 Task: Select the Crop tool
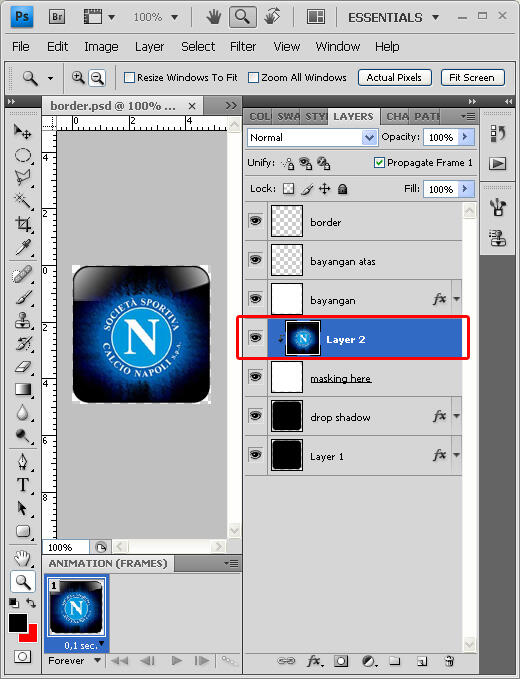[x=23, y=224]
